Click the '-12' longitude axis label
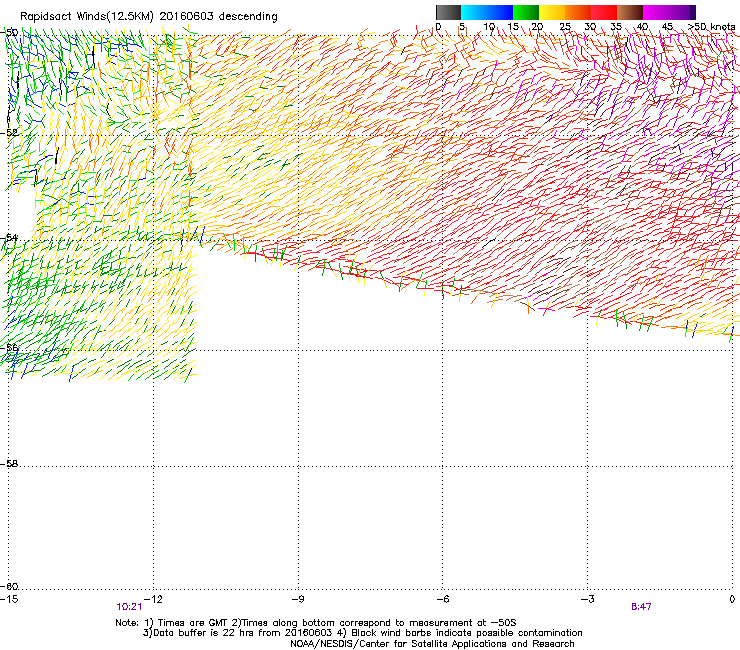Viewport: 740px width, 650px height. (x=153, y=599)
